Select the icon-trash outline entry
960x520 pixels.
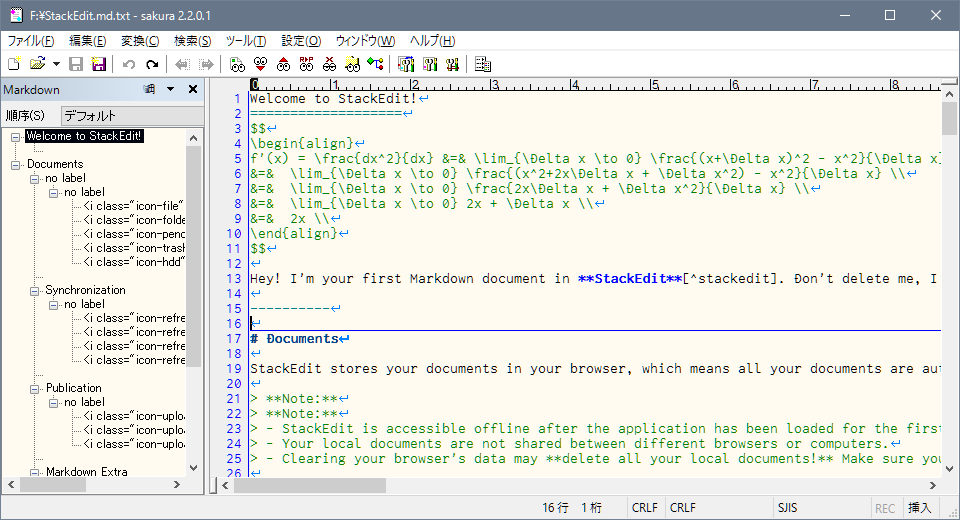pyautogui.click(x=133, y=248)
